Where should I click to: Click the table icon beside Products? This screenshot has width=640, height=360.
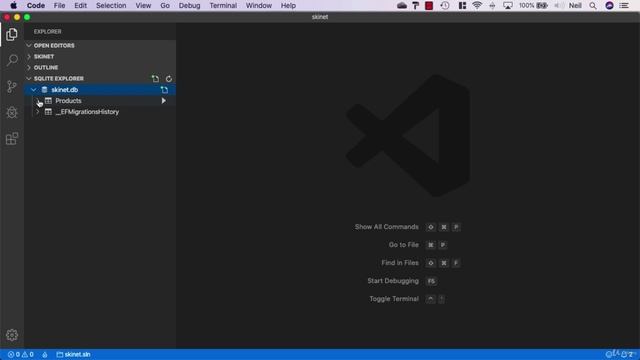[x=49, y=101]
